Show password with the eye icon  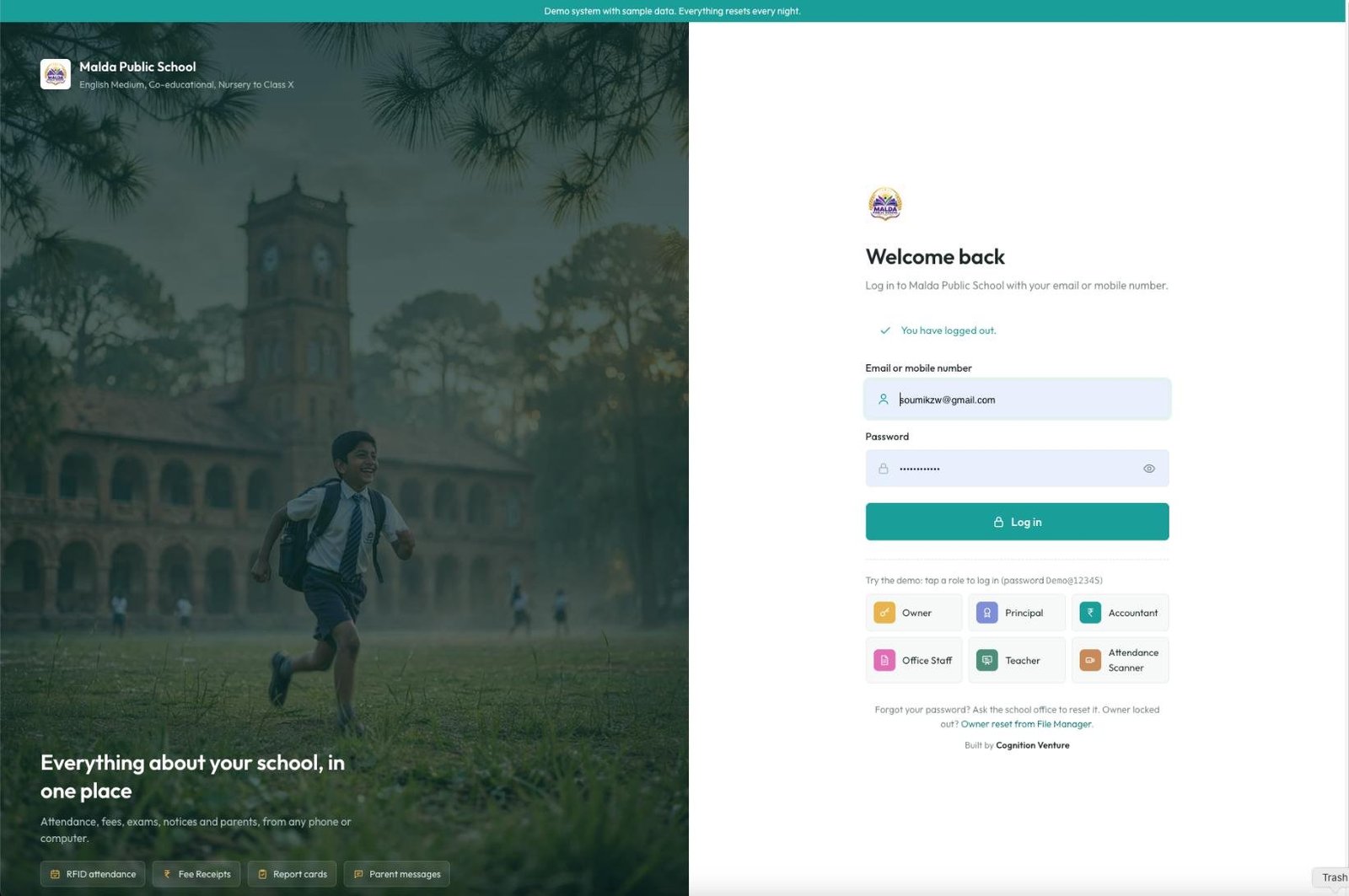(x=1148, y=469)
